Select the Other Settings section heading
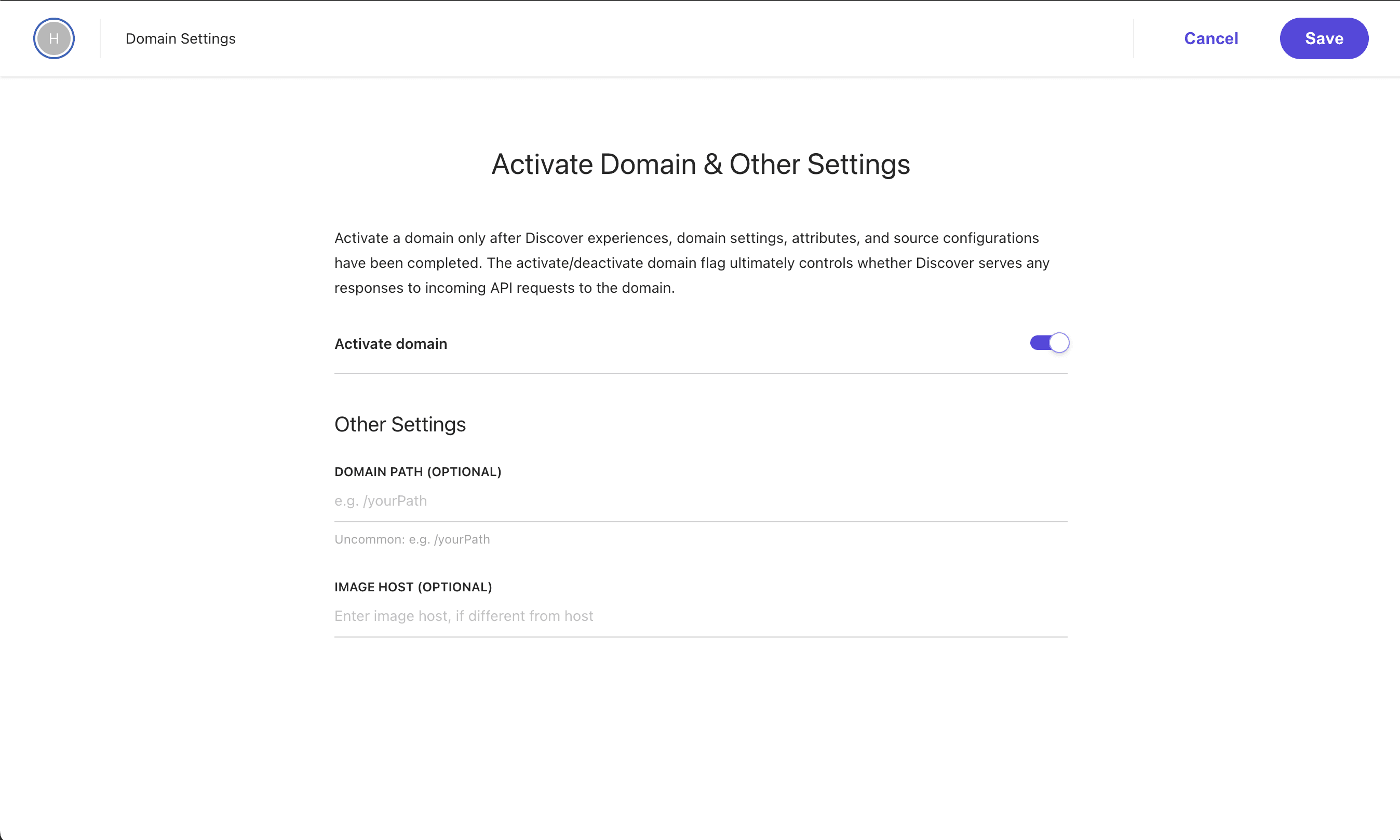This screenshot has width=1400, height=840. click(400, 425)
